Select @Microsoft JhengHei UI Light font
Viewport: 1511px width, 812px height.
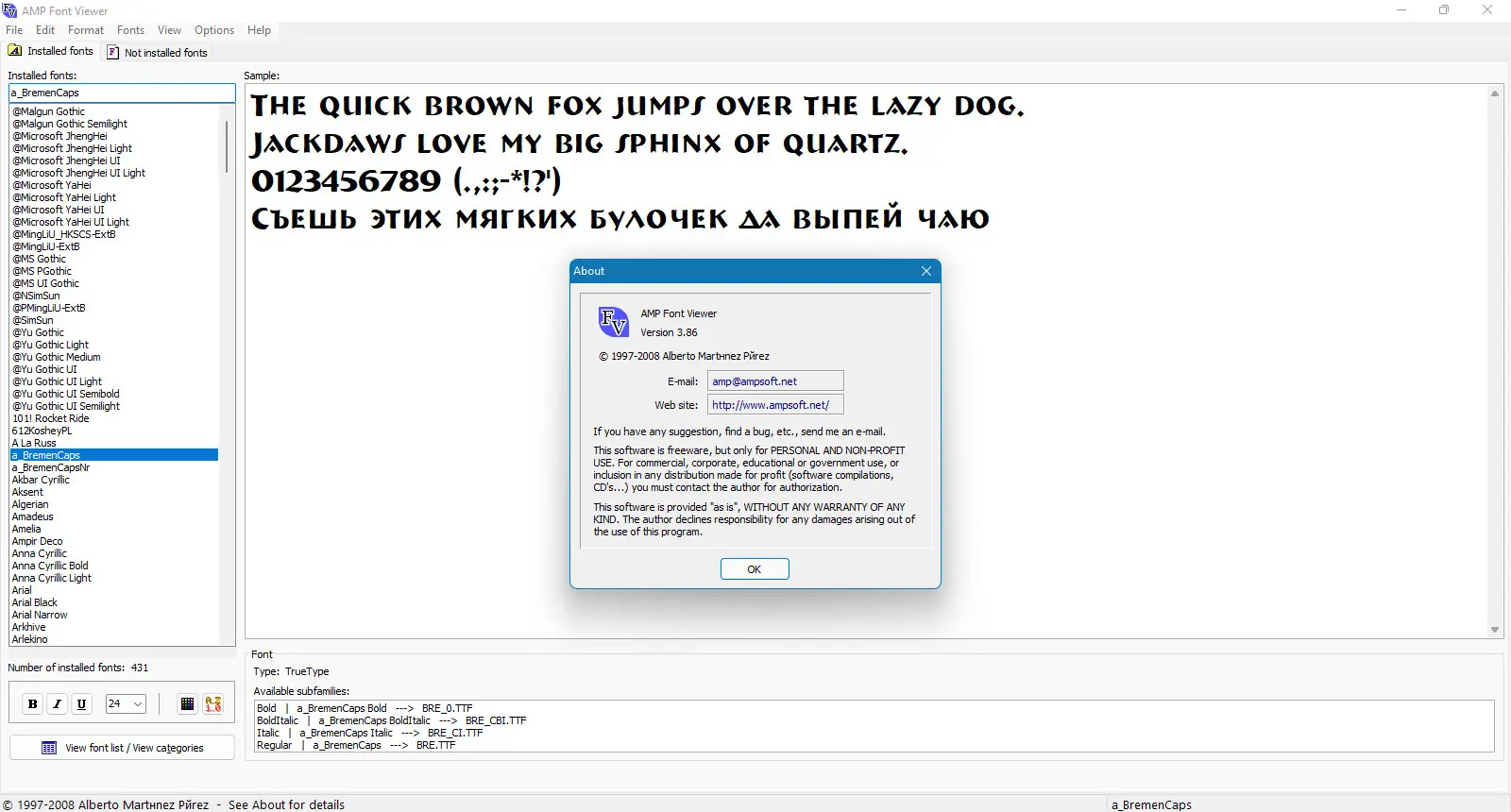click(x=114, y=173)
